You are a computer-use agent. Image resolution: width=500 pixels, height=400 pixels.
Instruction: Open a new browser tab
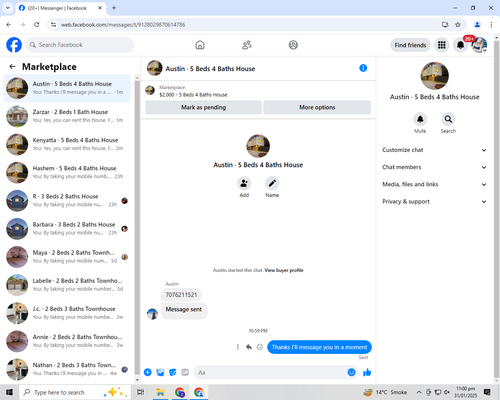pos(114,8)
